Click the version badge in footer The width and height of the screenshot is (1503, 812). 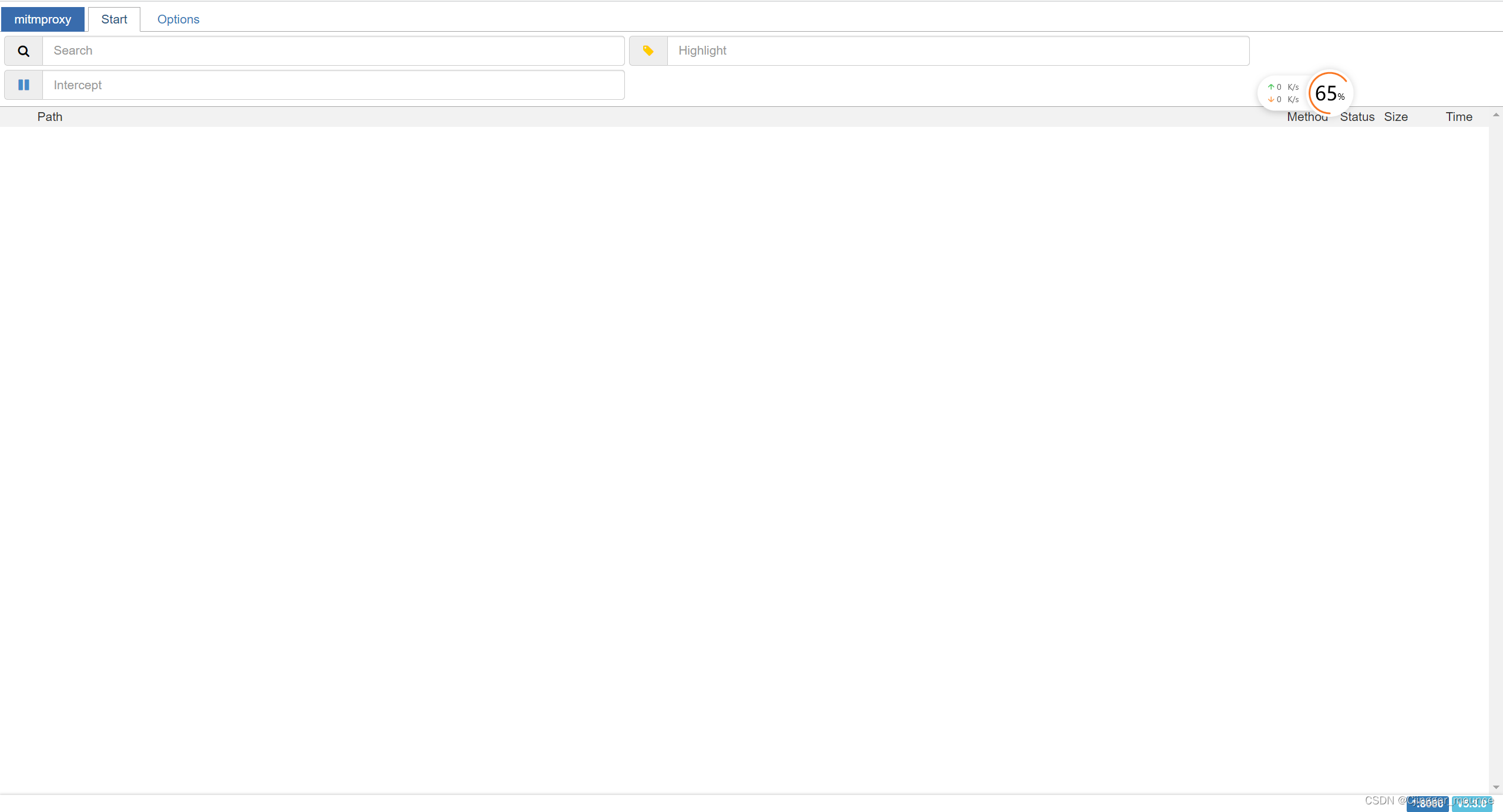[x=1472, y=804]
